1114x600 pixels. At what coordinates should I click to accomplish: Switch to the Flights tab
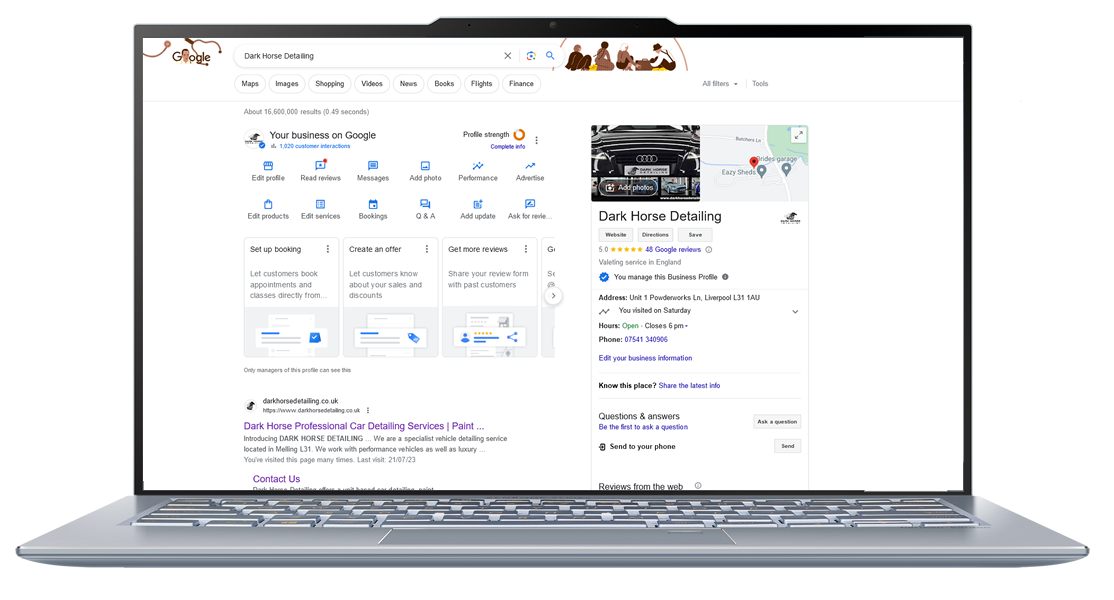point(482,84)
